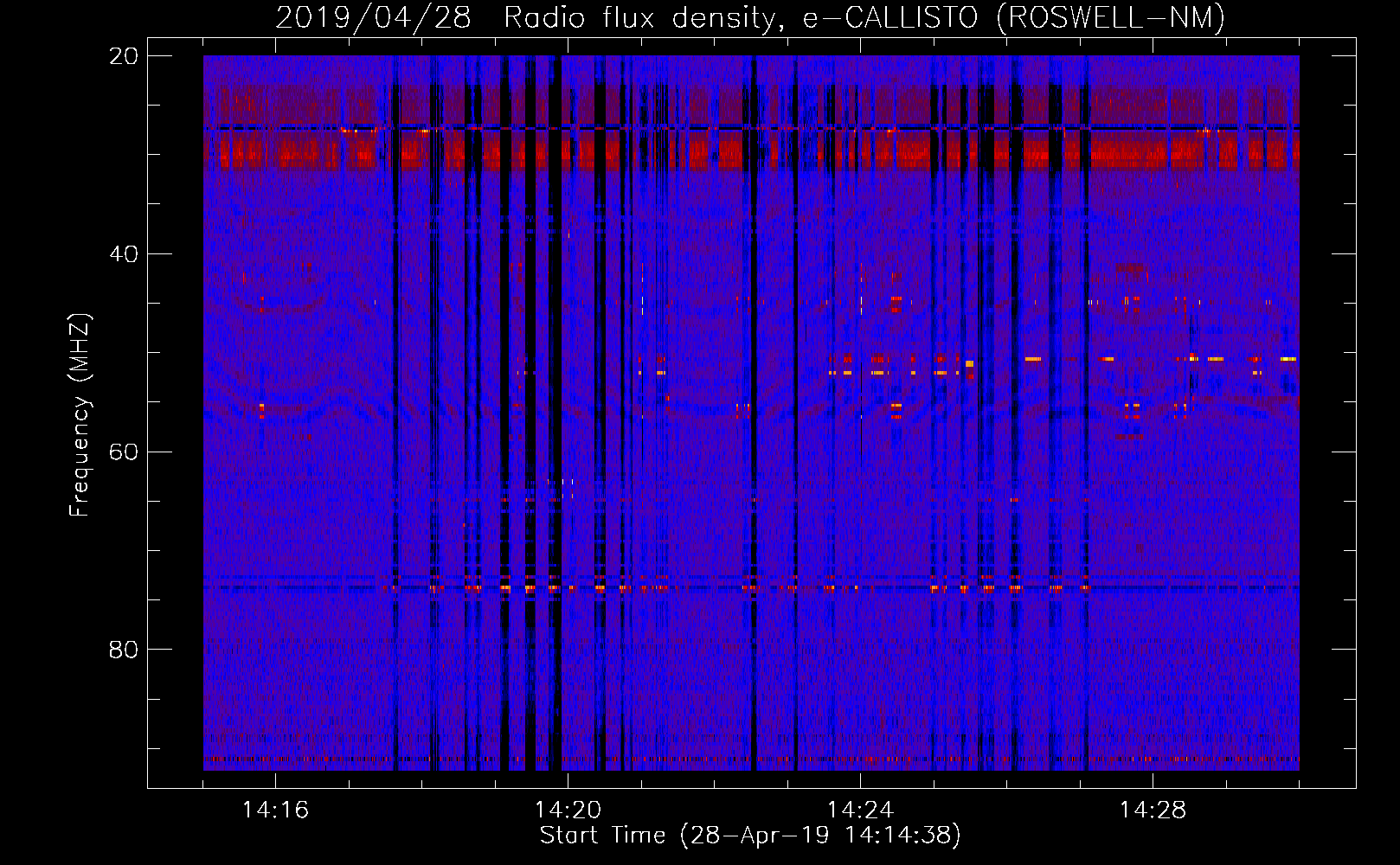Click the plot title 'Radio flux density, e-CALLISTO (ROSWELL-NM)'

[864, 17]
